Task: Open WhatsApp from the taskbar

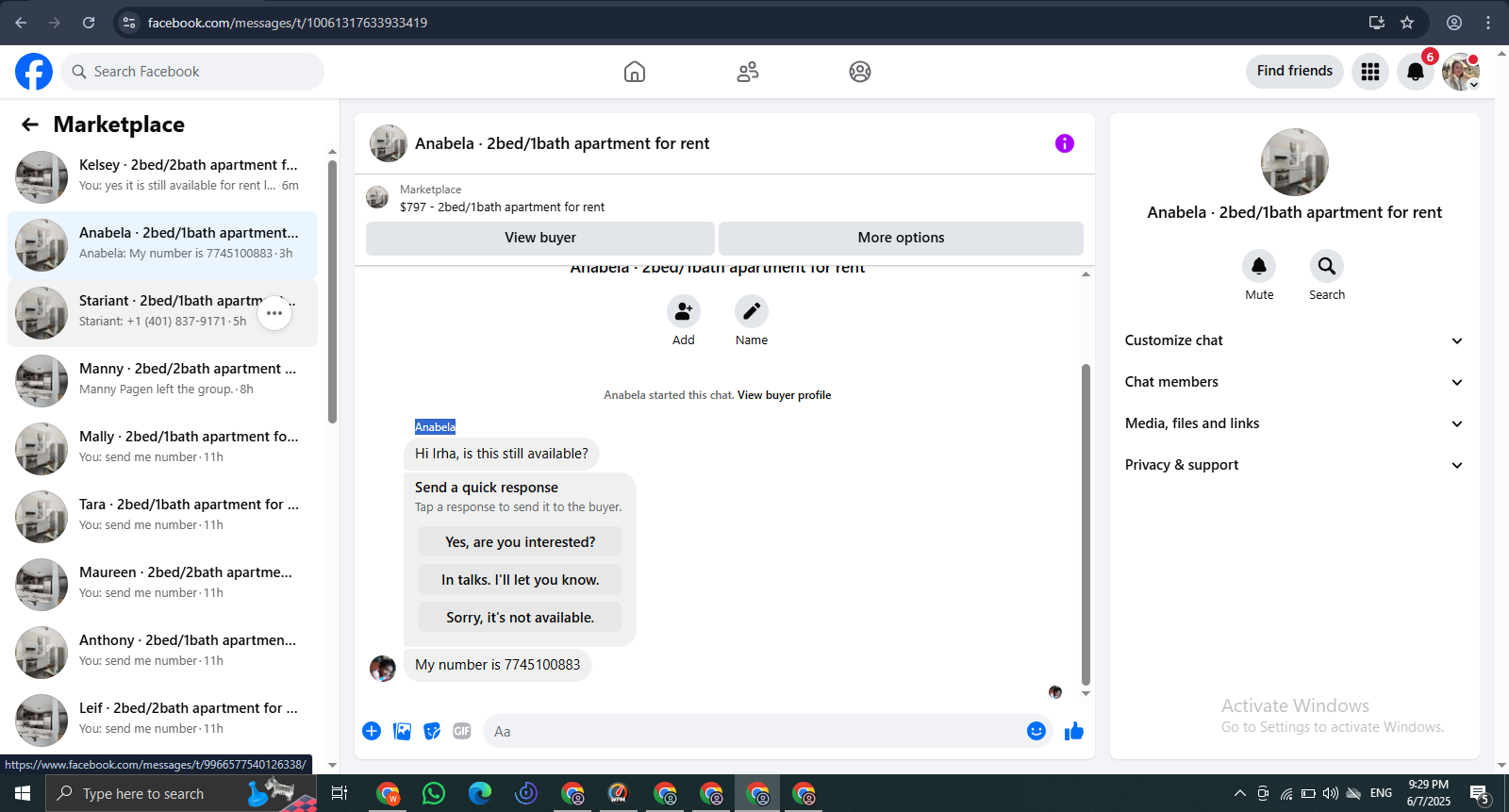Action: pyautogui.click(x=434, y=793)
